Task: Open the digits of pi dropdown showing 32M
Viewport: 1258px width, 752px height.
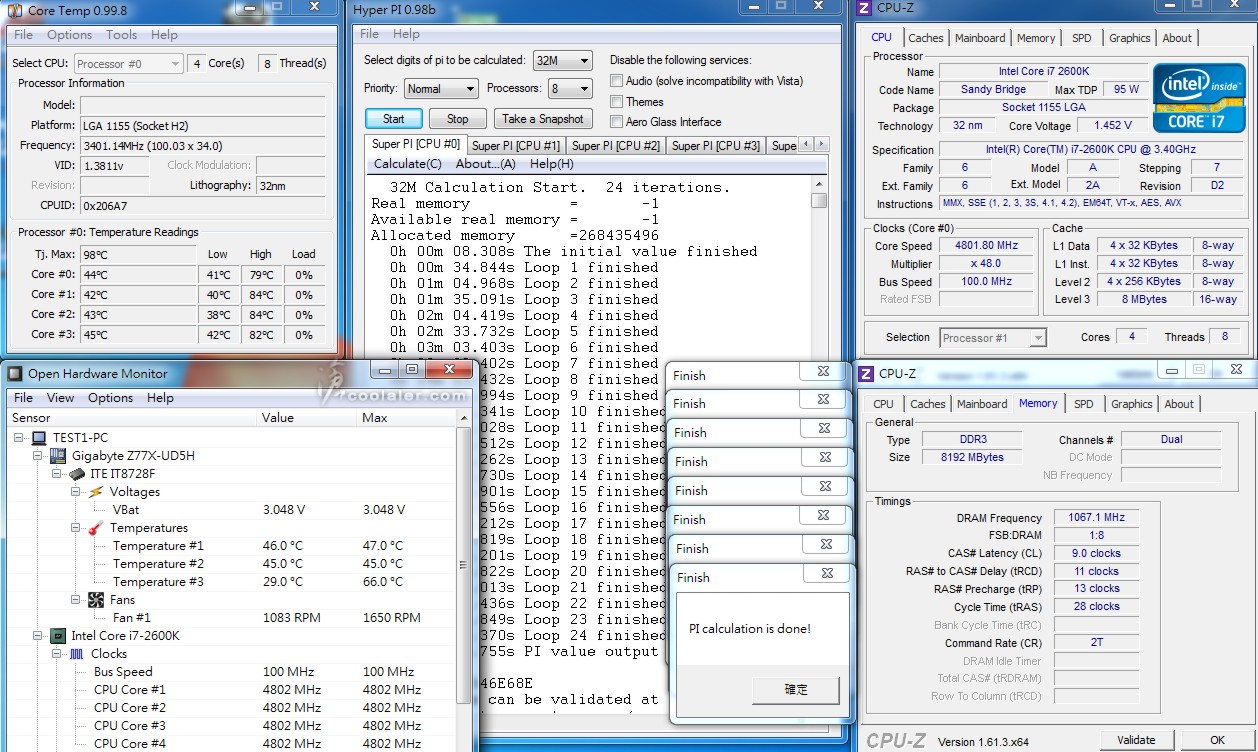Action: coord(562,61)
